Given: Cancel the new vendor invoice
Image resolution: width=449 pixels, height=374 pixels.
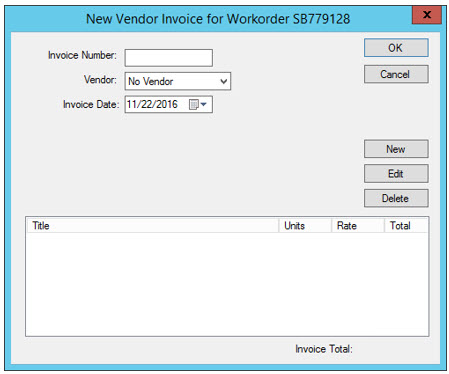Looking at the screenshot, I should tap(396, 74).
